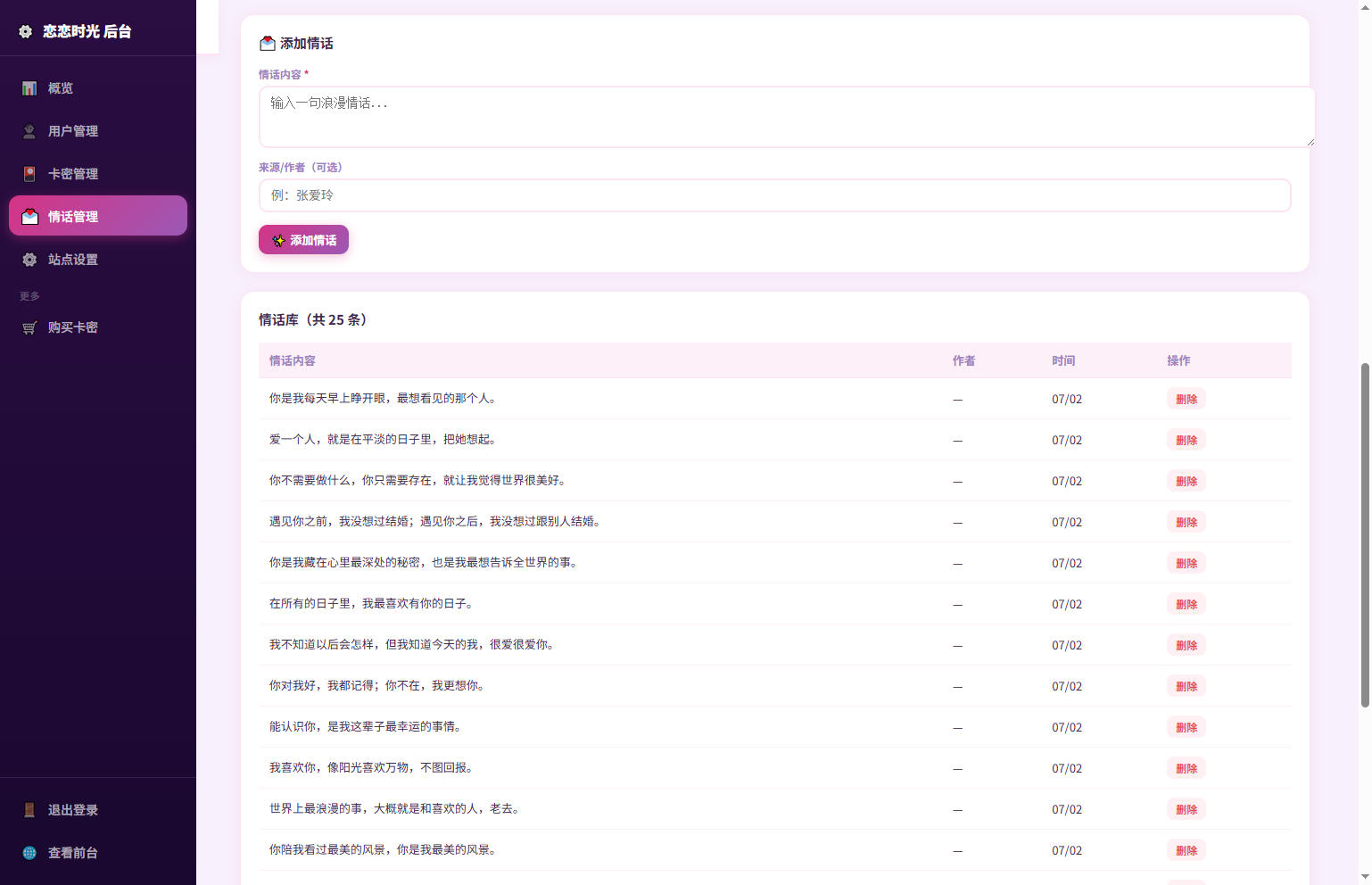Click the 退出登录 door icon
Image resolution: width=1372 pixels, height=885 pixels.
pyautogui.click(x=29, y=810)
